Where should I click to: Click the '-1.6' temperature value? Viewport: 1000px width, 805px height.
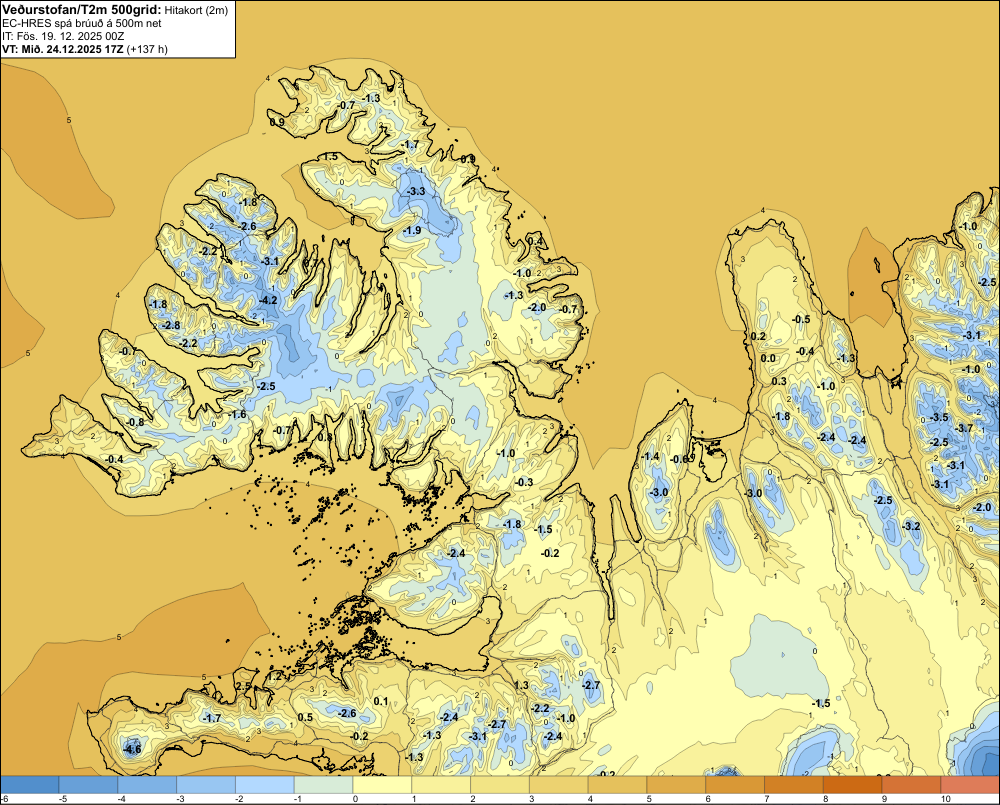point(237,415)
